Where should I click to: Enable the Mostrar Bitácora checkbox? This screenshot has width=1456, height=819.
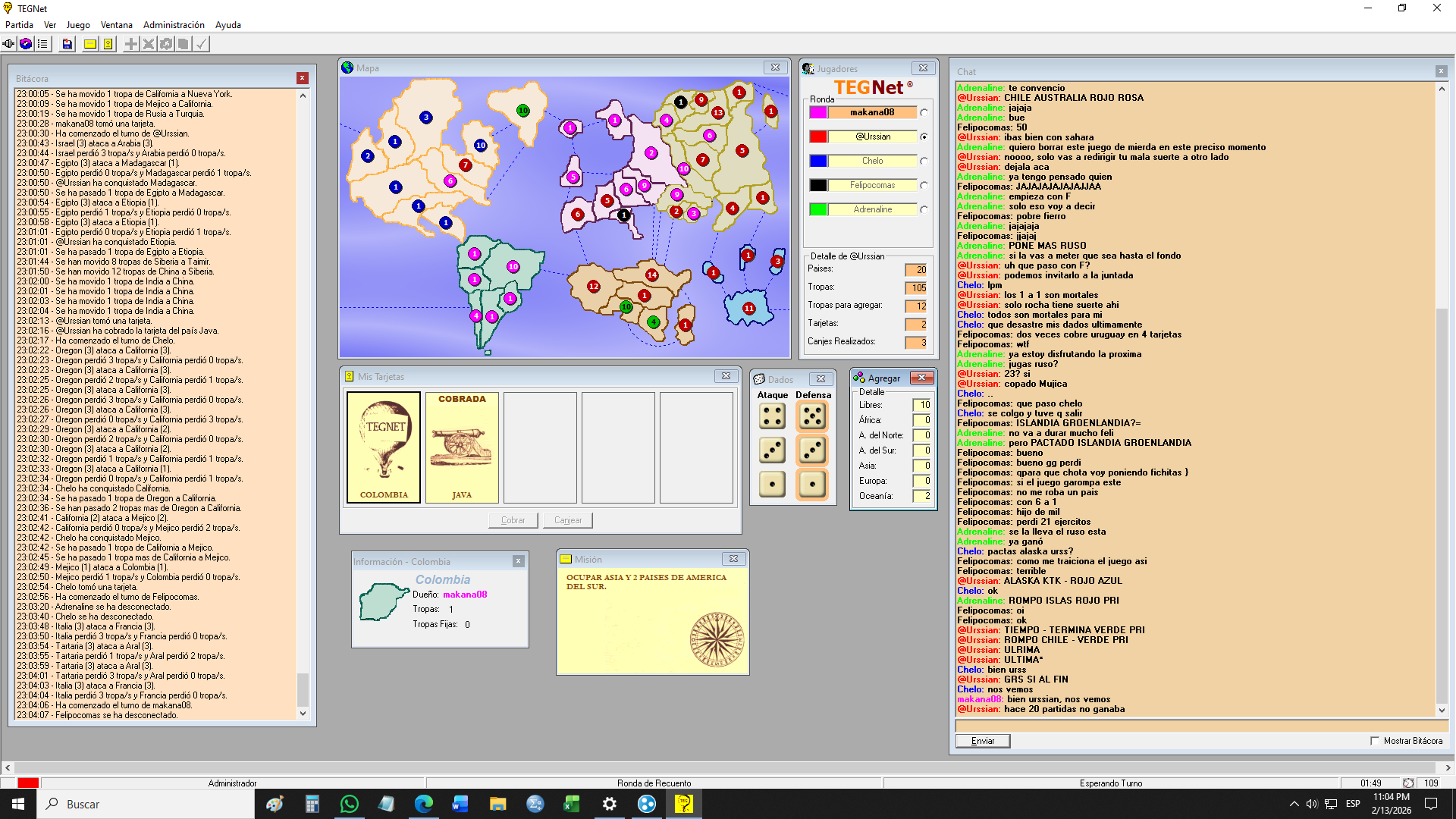pos(1375,741)
